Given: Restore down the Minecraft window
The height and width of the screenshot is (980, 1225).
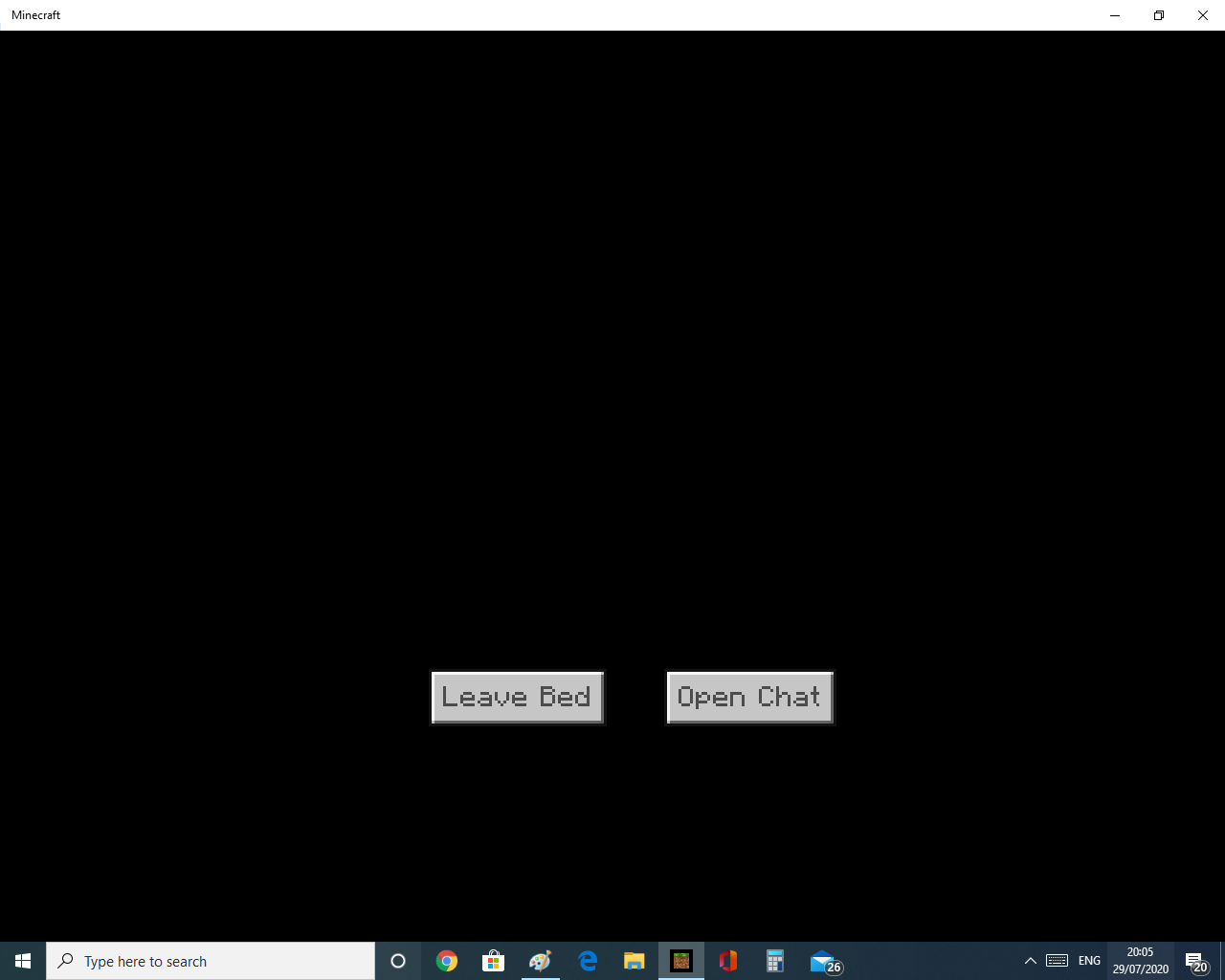Looking at the screenshot, I should point(1159,15).
